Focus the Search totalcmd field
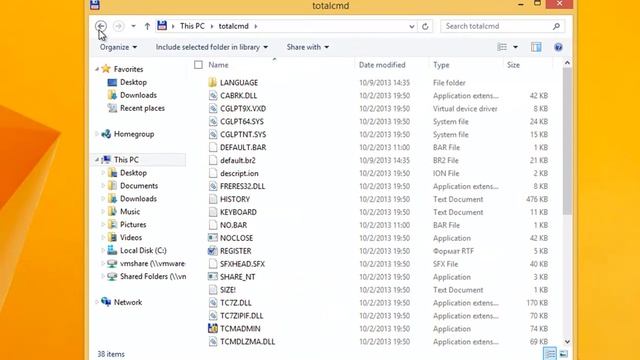 click(x=502, y=26)
